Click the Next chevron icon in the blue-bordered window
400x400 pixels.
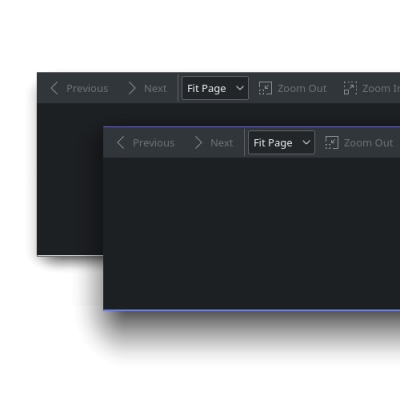tap(198, 143)
